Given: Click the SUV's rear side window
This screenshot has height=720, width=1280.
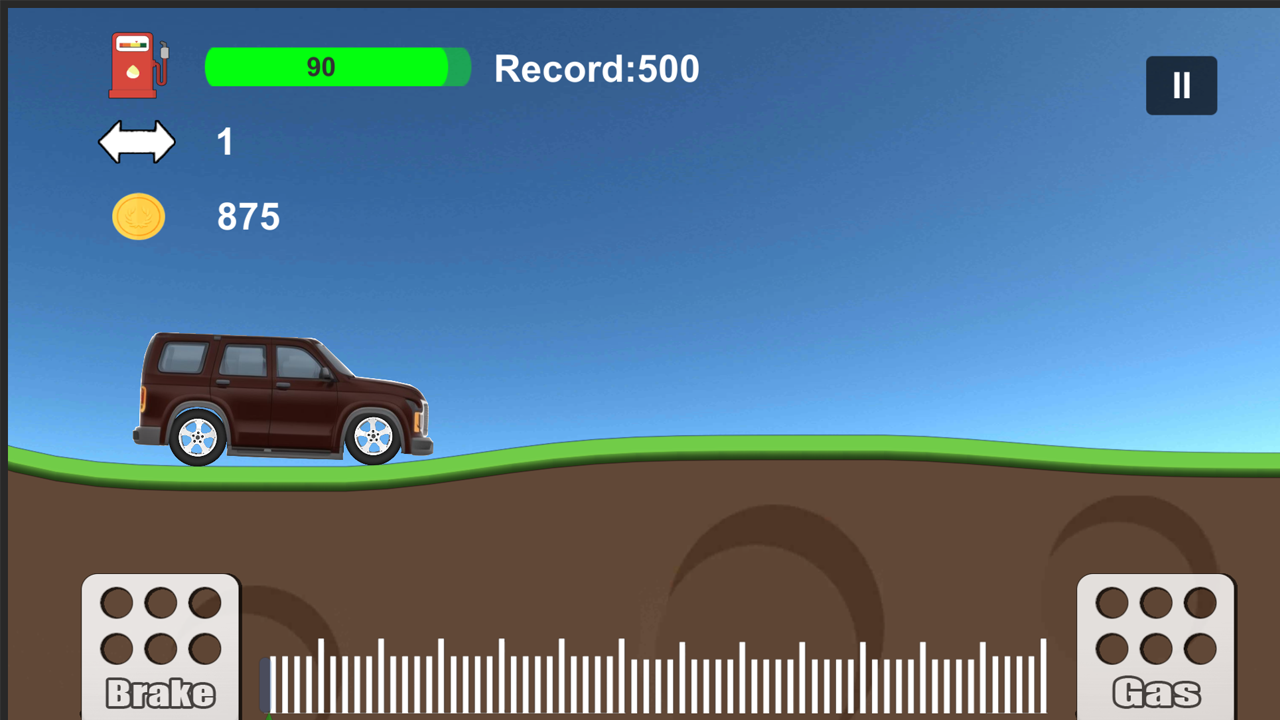Looking at the screenshot, I should click(x=182, y=358).
